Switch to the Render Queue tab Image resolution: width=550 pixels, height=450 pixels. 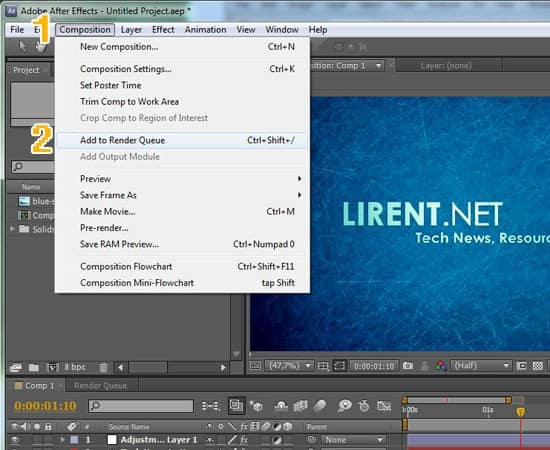click(x=100, y=386)
